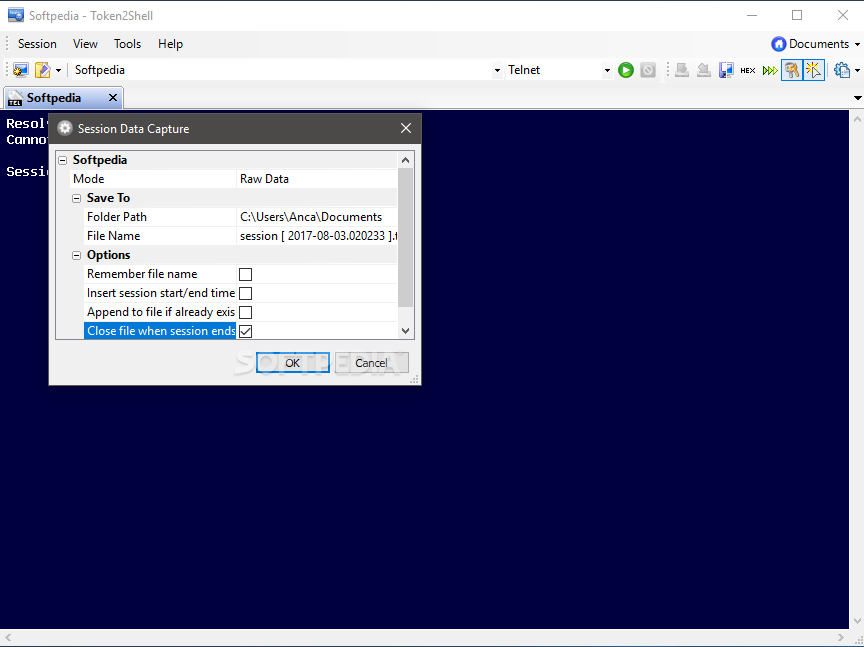Open the Help menu
864x647 pixels.
(170, 44)
